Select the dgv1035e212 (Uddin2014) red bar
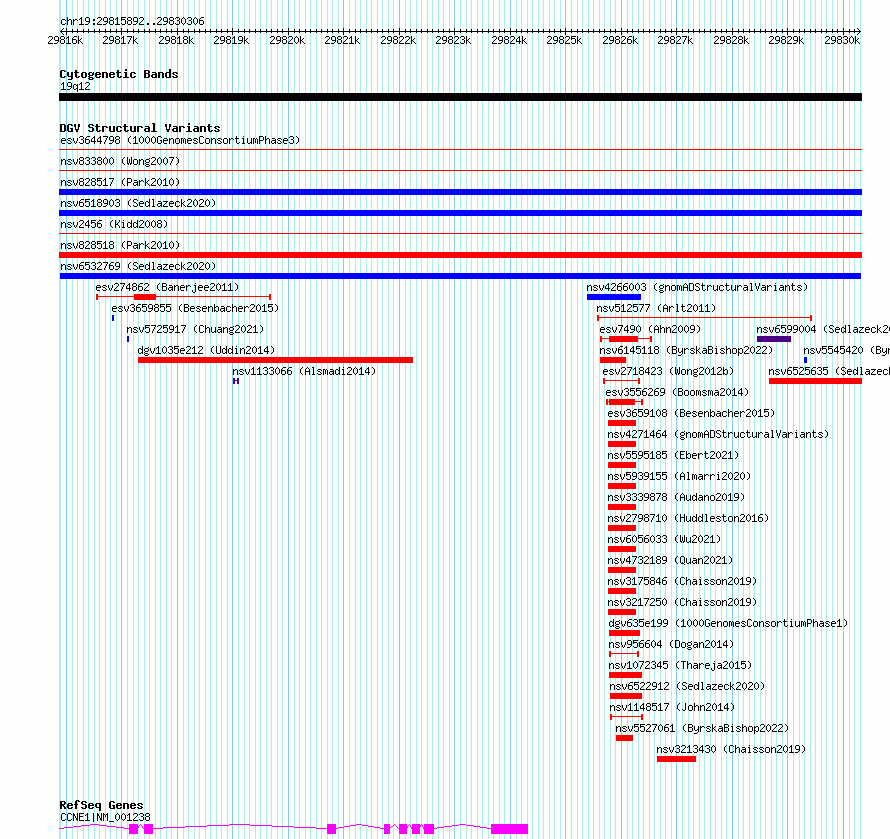The height and width of the screenshot is (839, 890). [275, 360]
